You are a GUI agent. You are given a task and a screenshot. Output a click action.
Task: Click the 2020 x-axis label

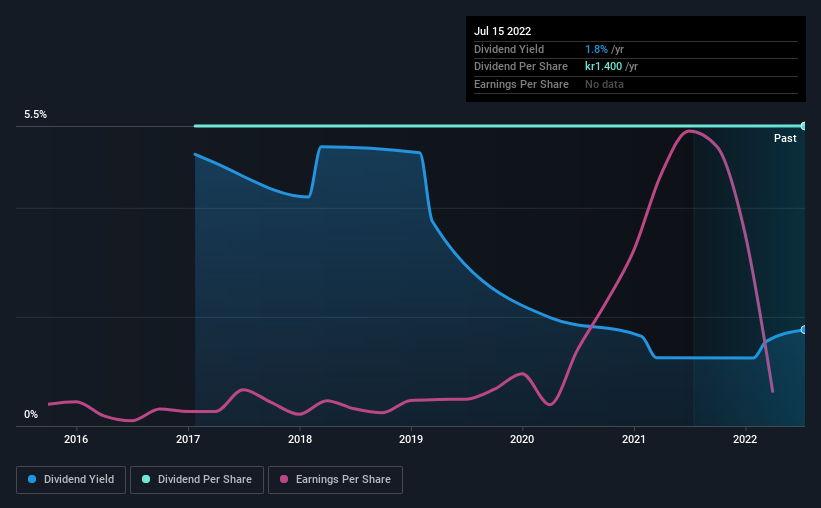point(522,439)
